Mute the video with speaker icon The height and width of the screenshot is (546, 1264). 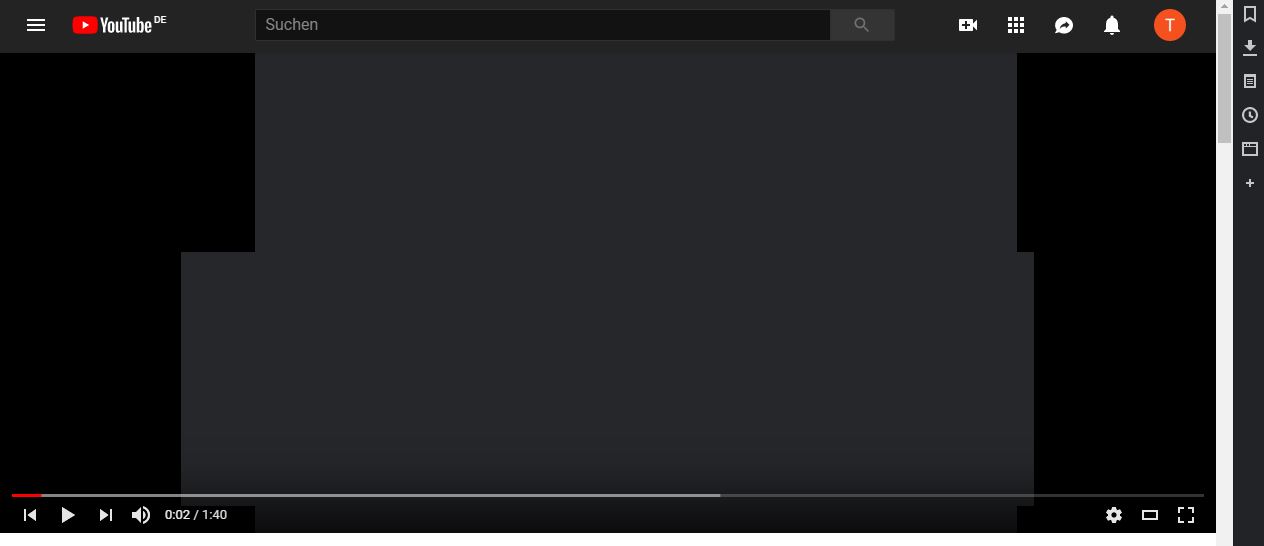(x=141, y=515)
